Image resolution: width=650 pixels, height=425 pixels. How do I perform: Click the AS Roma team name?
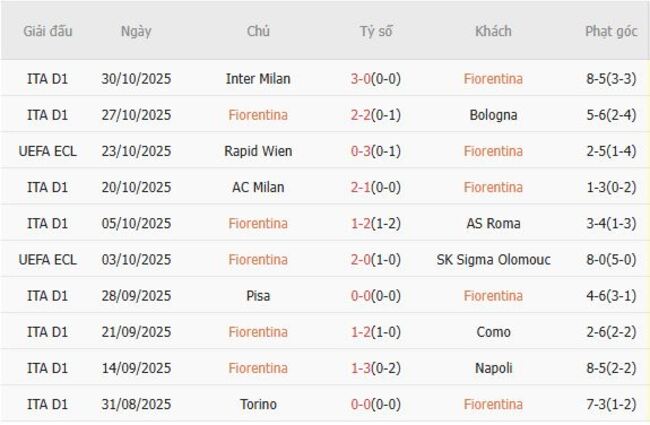[x=493, y=223]
